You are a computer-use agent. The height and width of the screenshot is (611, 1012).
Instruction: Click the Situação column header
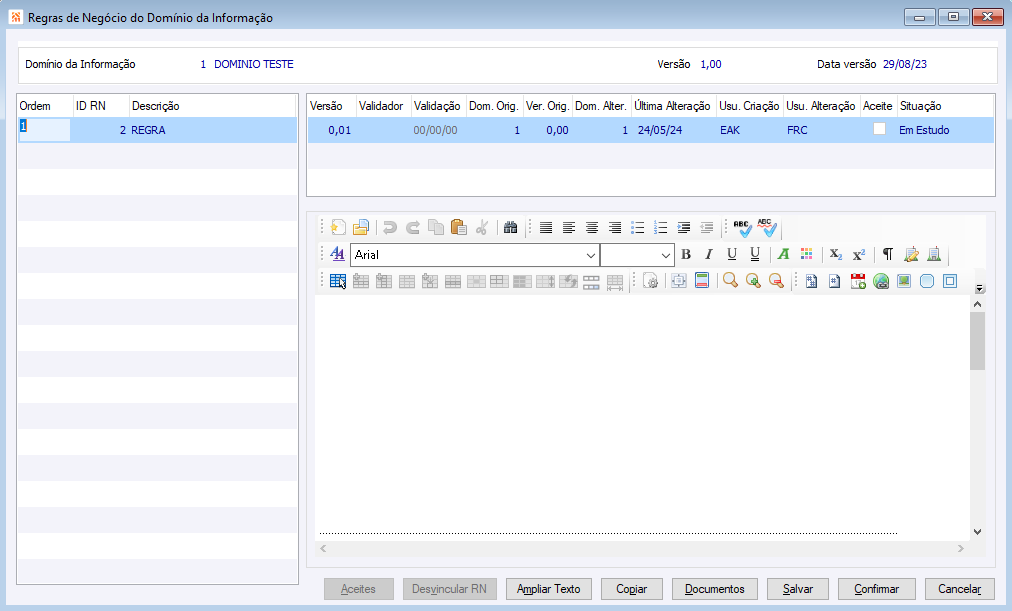[946, 106]
